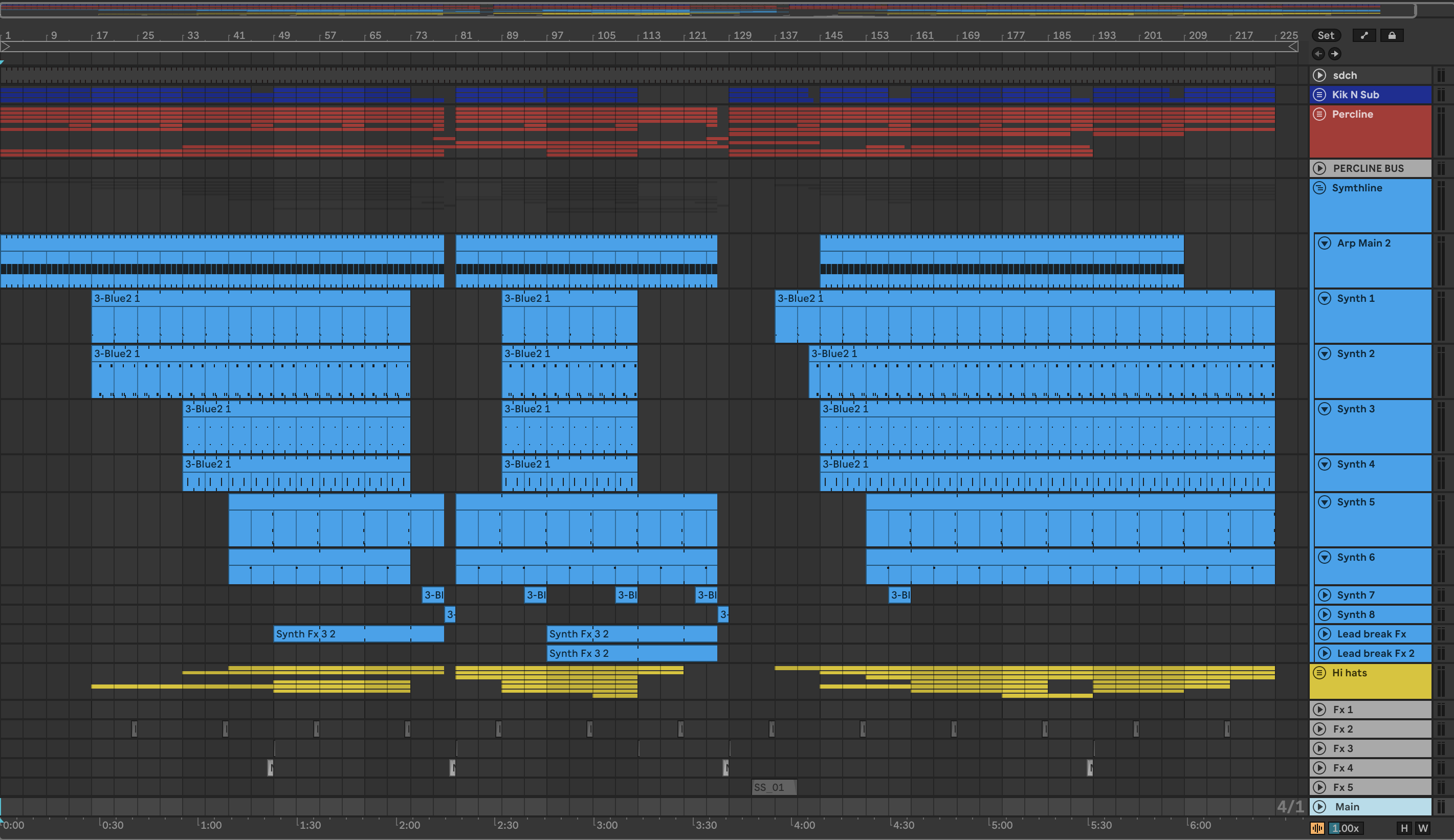
Task: Fold the Kik N Sub group track
Action: [1319, 95]
